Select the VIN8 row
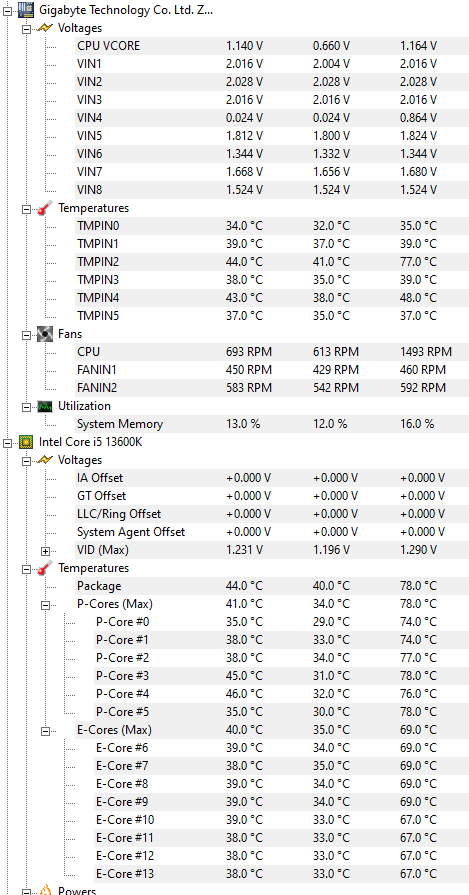This screenshot has height=895, width=469. point(271,190)
